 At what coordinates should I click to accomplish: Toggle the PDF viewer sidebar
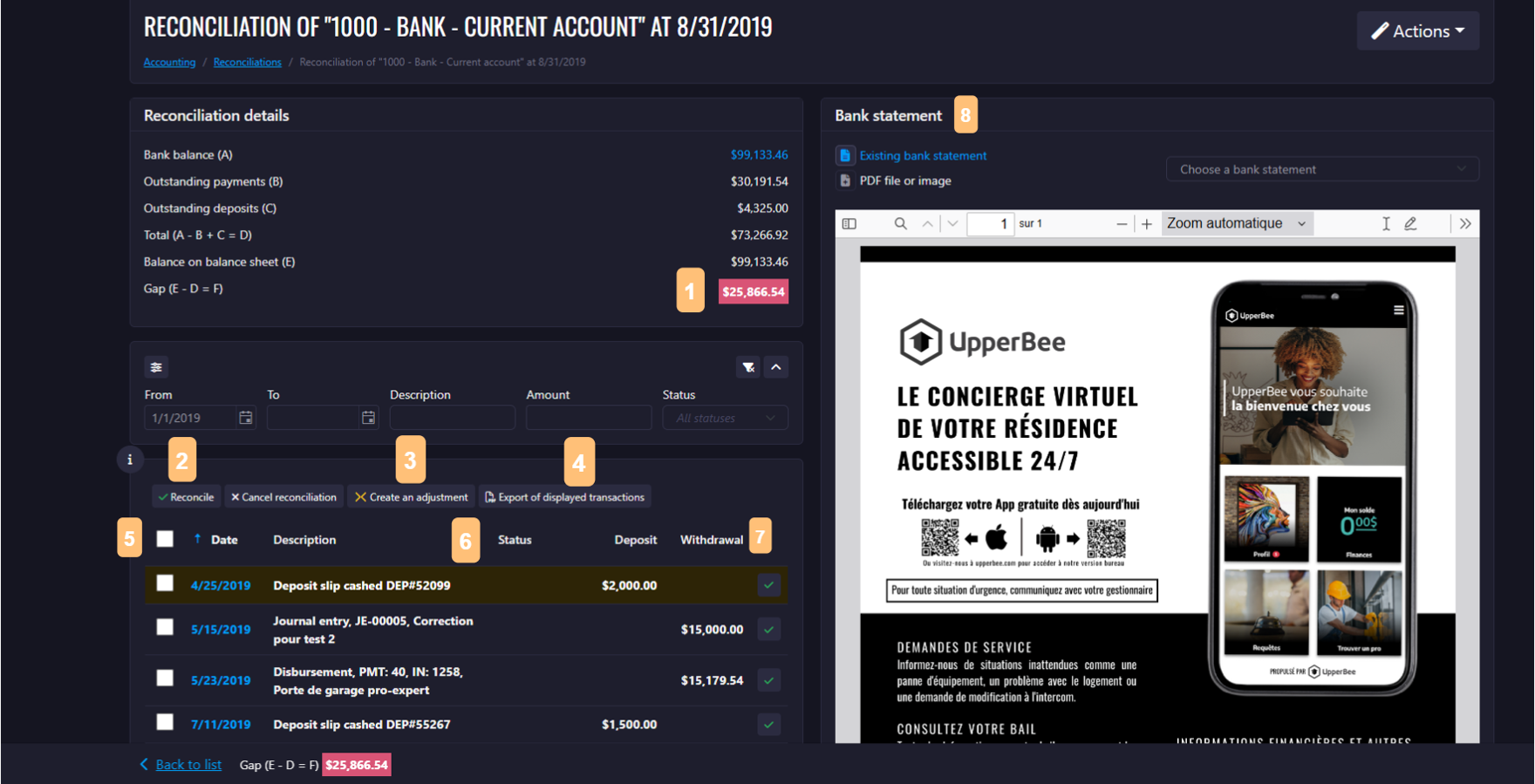849,224
